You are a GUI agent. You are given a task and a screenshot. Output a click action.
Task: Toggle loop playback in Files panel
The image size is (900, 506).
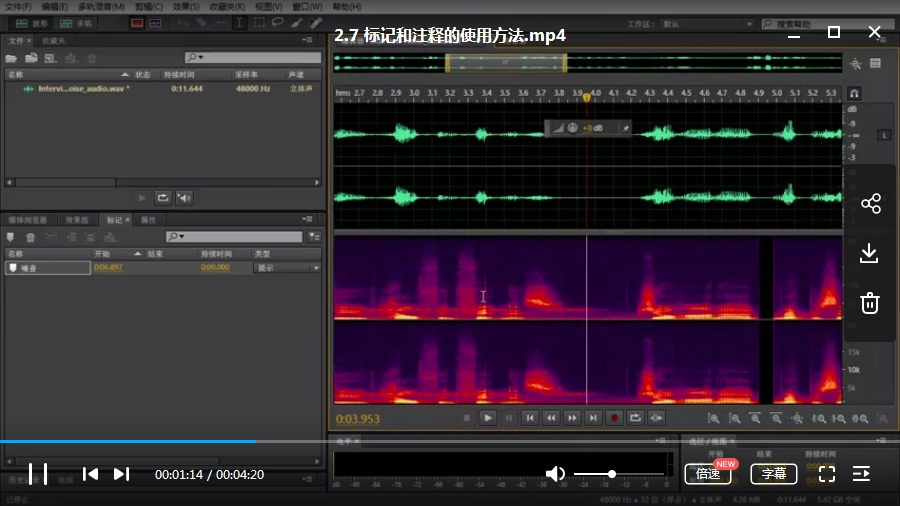click(163, 198)
